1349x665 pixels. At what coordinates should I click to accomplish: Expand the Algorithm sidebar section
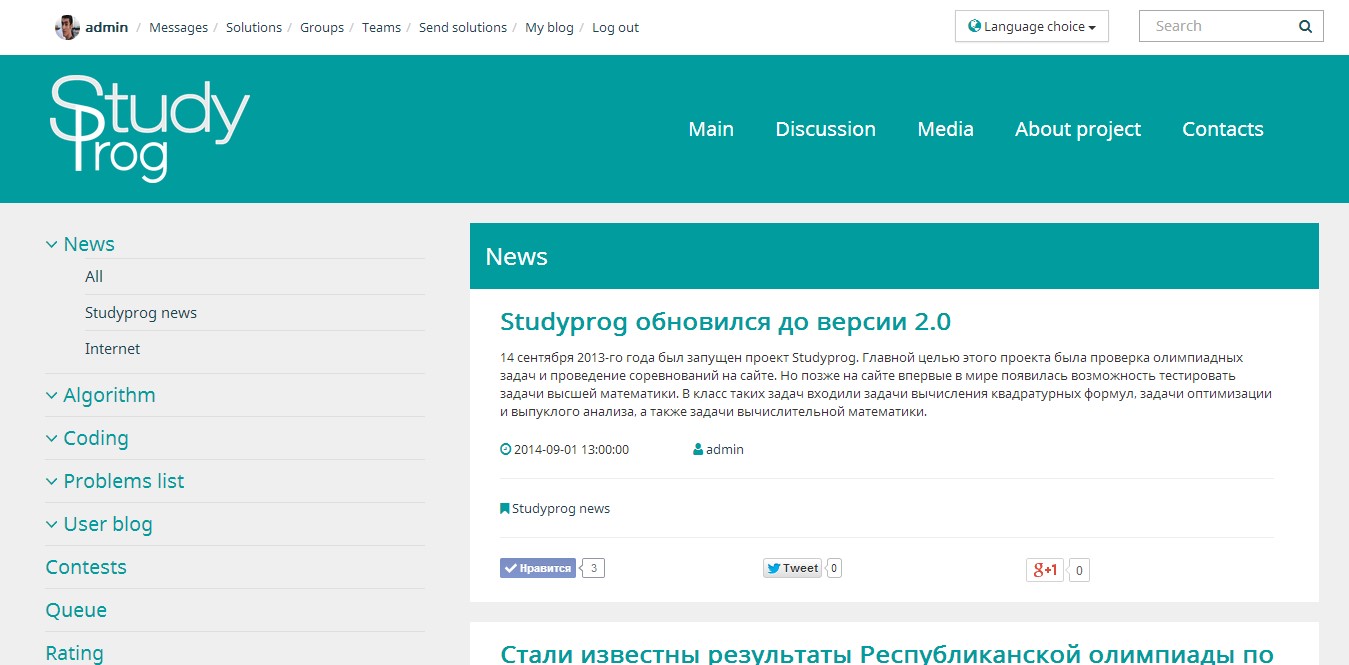[x=100, y=395]
